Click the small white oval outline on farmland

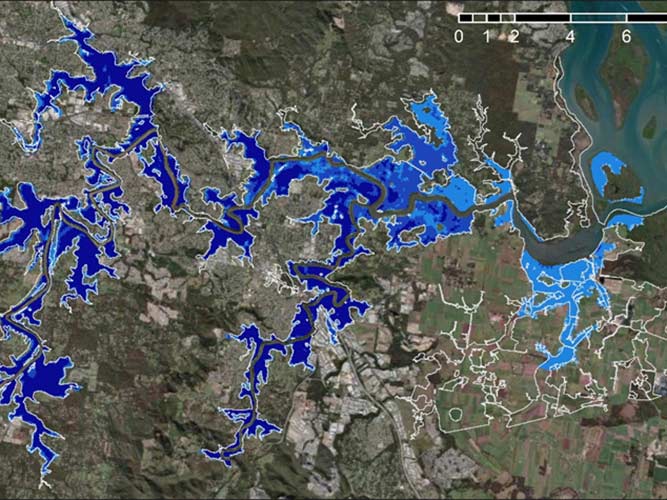pyautogui.click(x=456, y=413)
